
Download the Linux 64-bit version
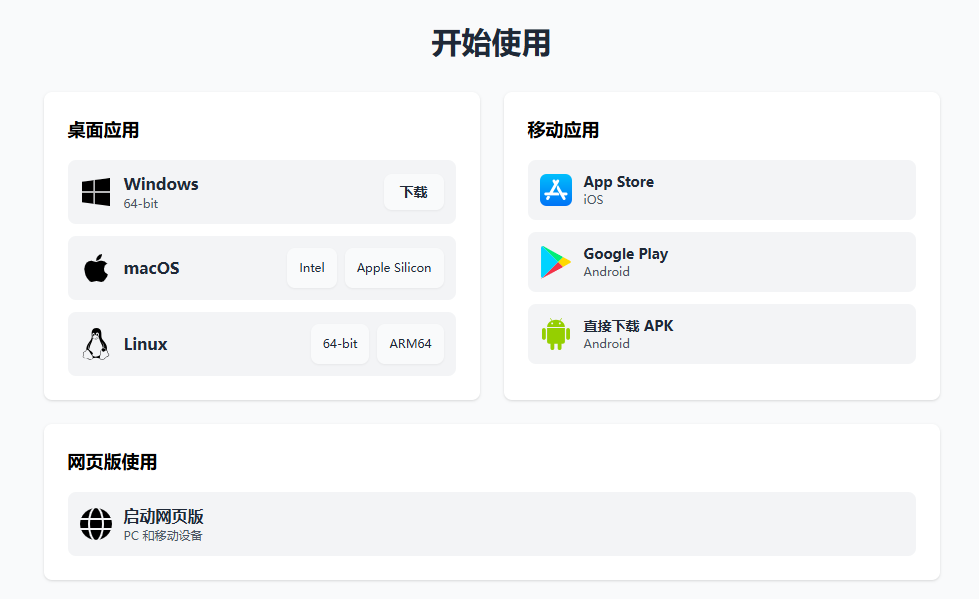pyautogui.click(x=339, y=343)
